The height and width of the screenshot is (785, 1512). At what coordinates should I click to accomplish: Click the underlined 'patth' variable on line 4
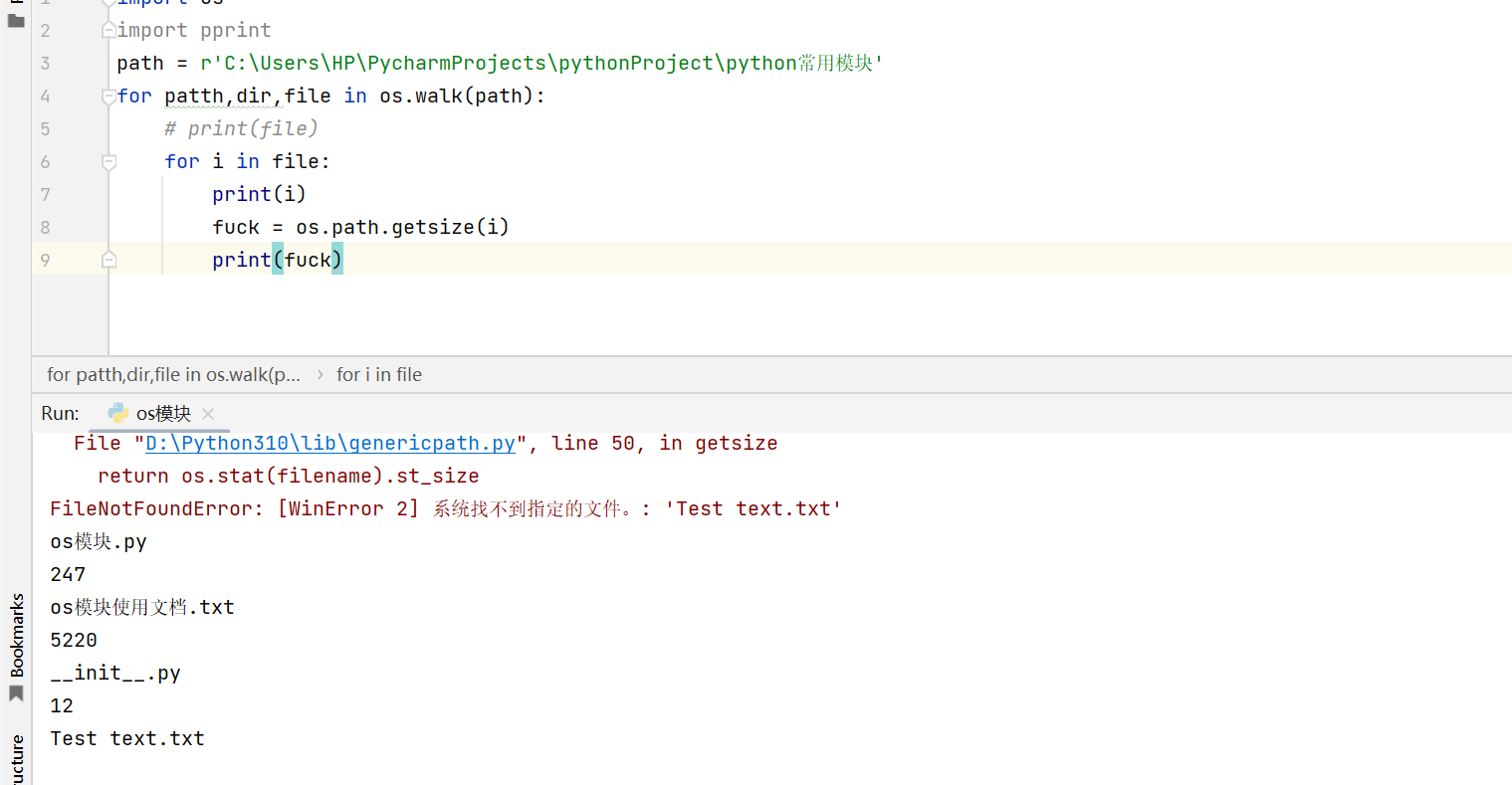194,96
